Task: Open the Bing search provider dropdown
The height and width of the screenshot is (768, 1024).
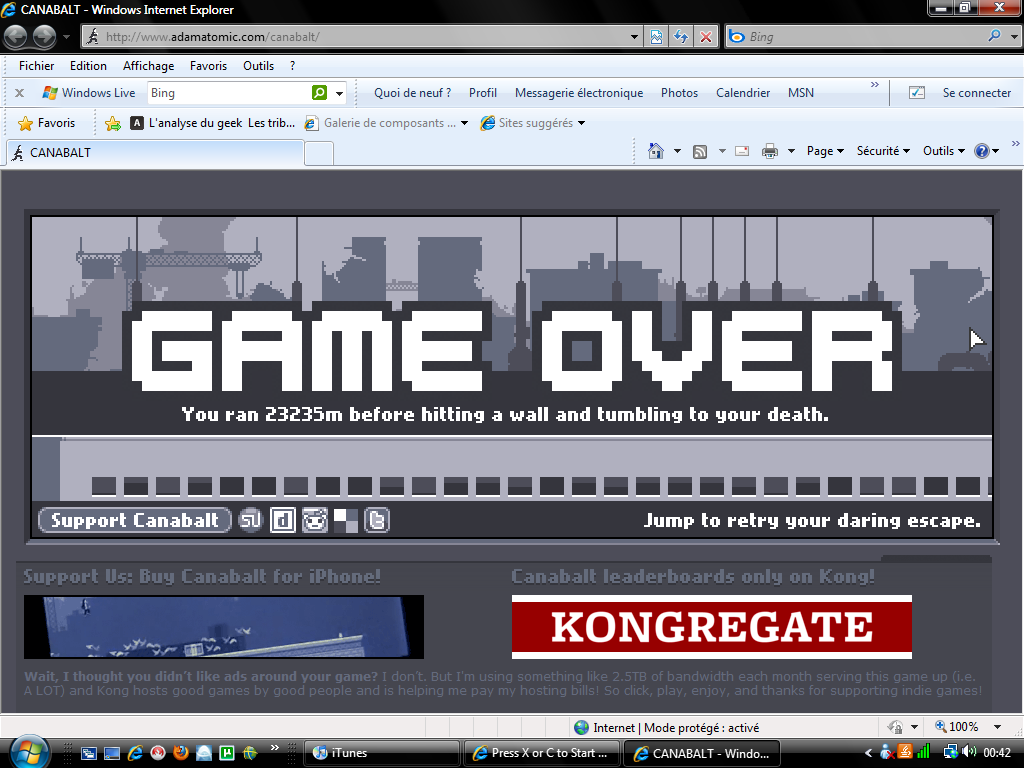Action: (x=1014, y=37)
